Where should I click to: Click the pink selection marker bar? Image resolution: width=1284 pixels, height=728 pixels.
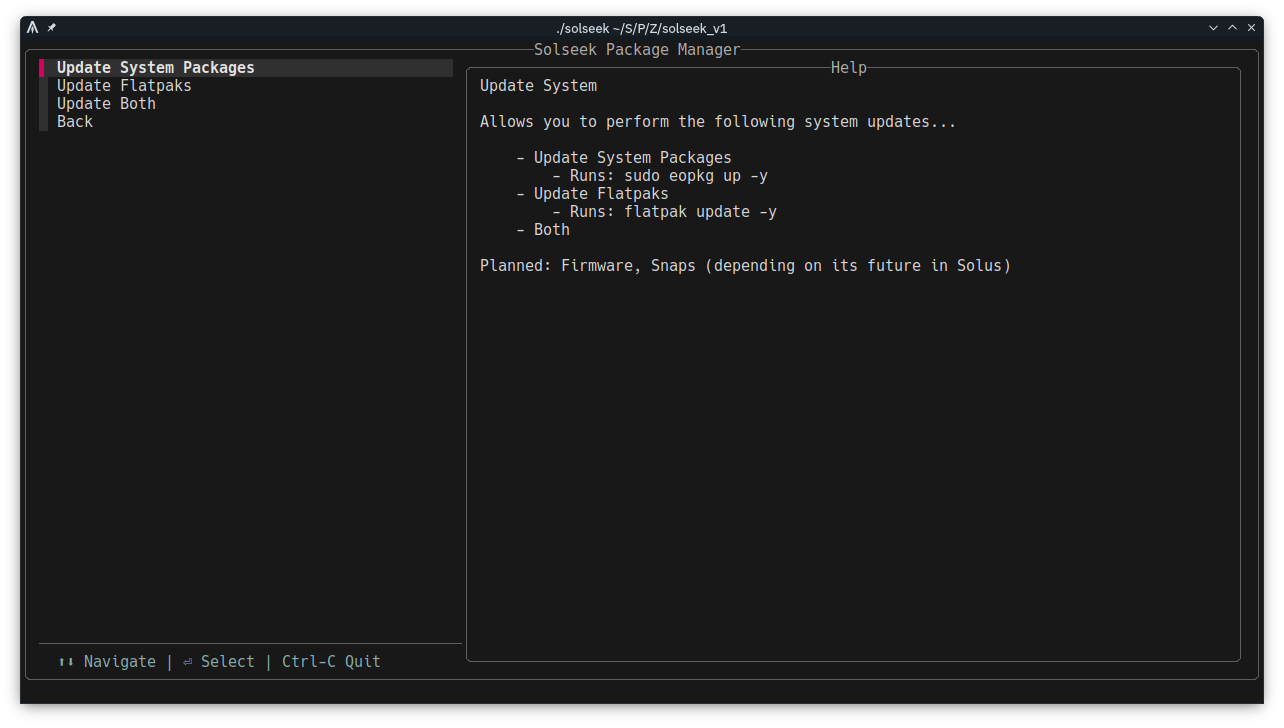[42, 68]
